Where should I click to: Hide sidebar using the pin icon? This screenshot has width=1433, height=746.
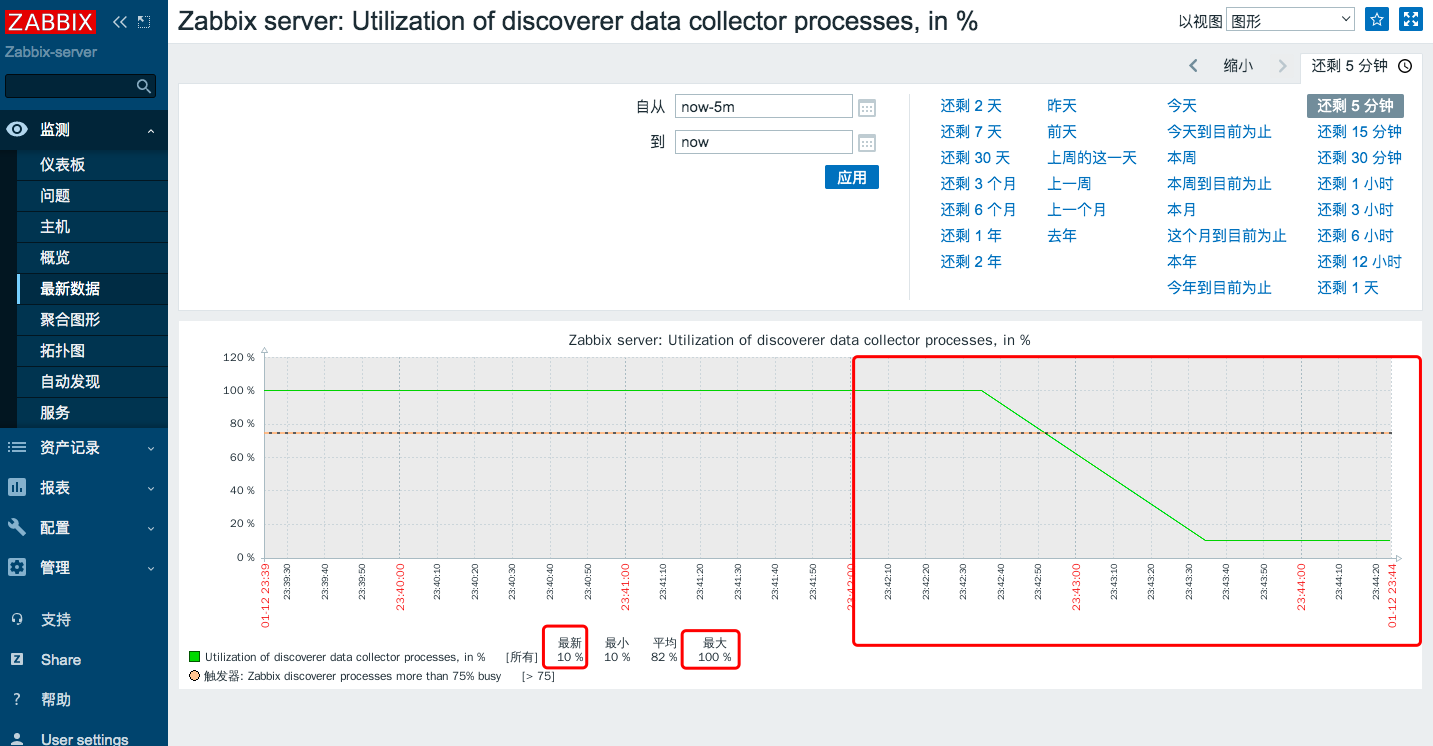[144, 21]
